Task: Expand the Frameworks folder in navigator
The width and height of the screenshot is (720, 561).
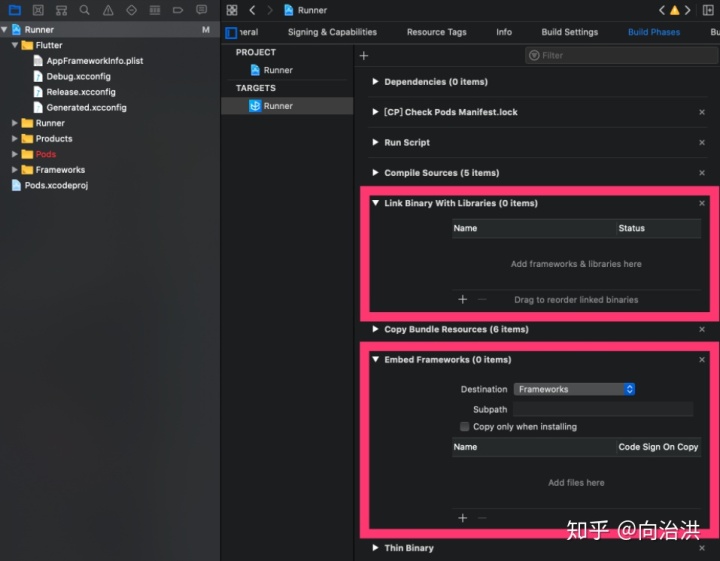Action: [15, 170]
